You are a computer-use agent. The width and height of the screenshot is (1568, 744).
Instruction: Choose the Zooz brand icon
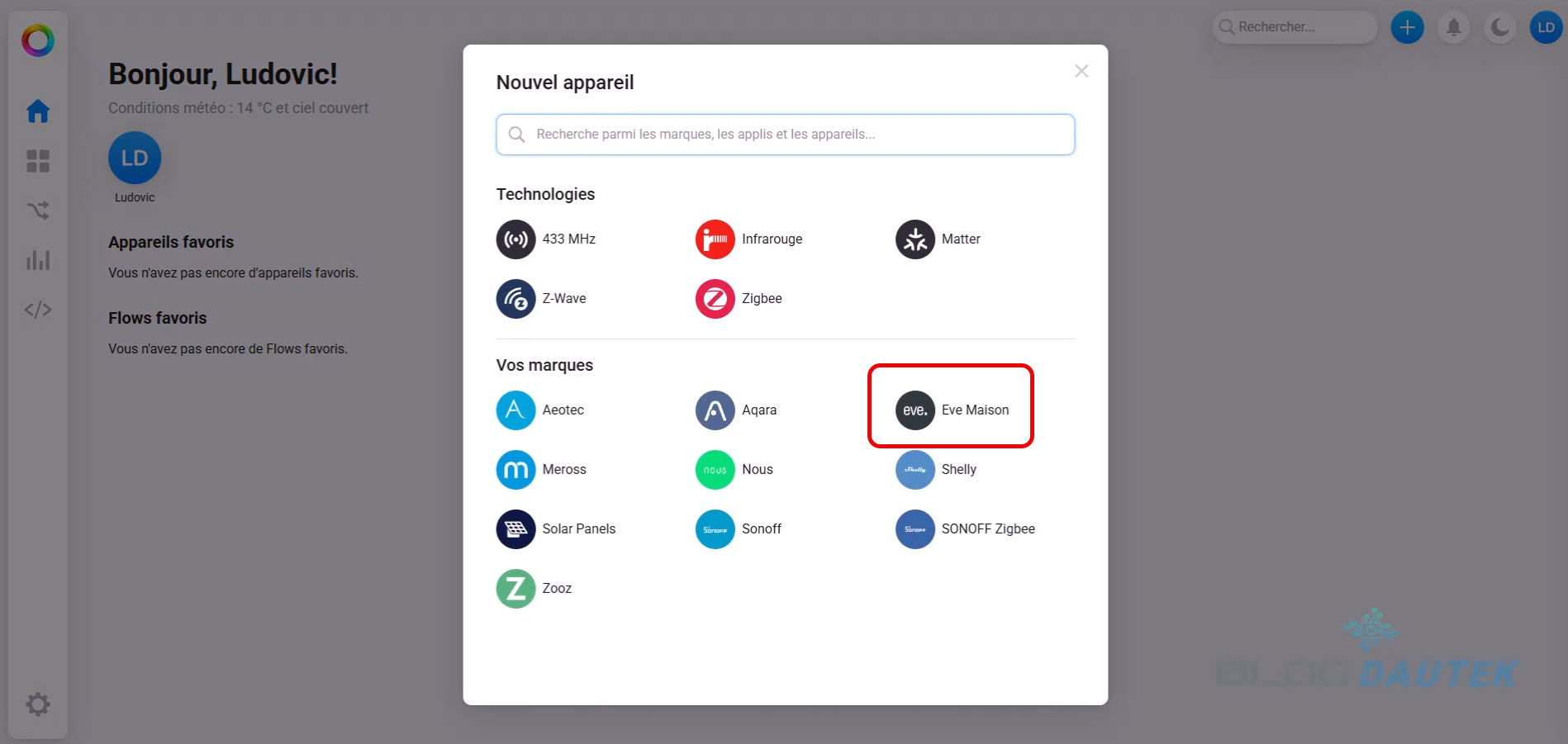[x=516, y=589]
